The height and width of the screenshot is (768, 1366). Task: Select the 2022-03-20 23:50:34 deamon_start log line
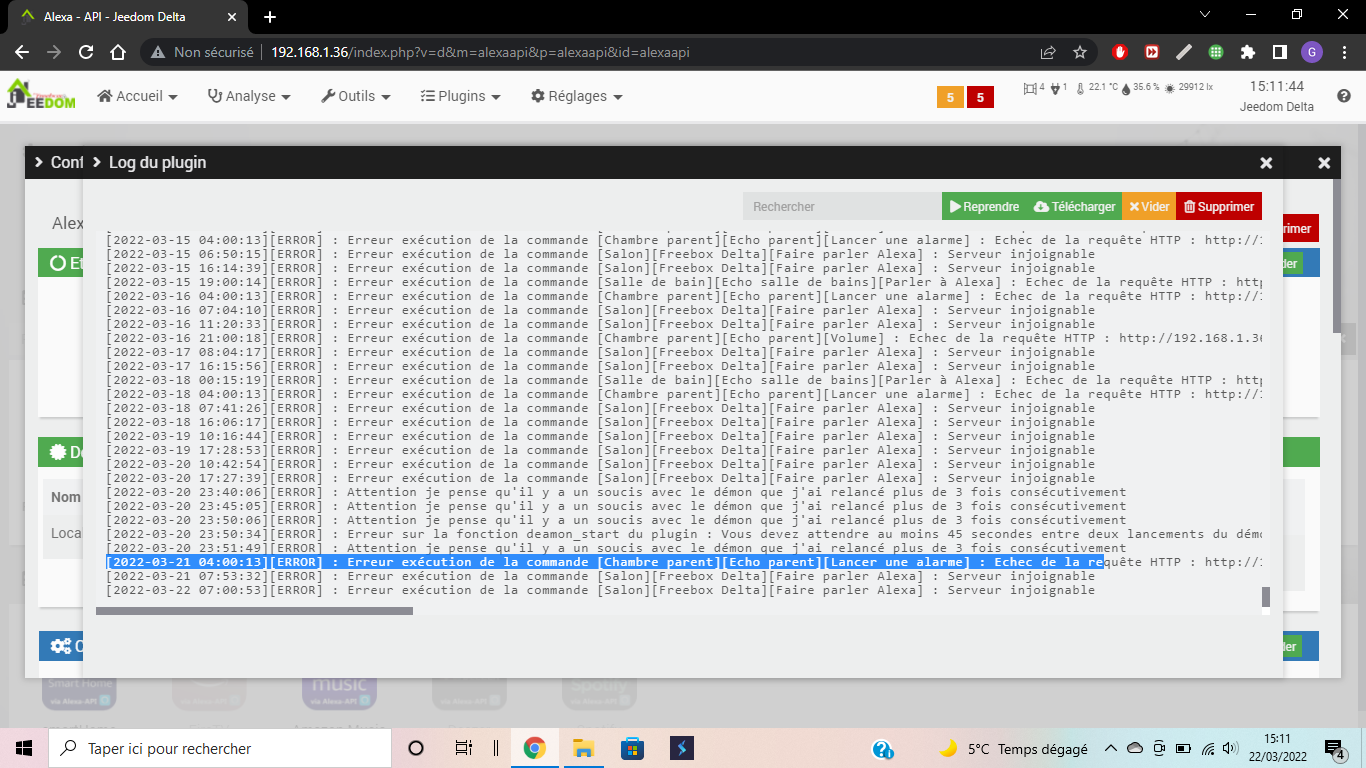click(x=684, y=534)
